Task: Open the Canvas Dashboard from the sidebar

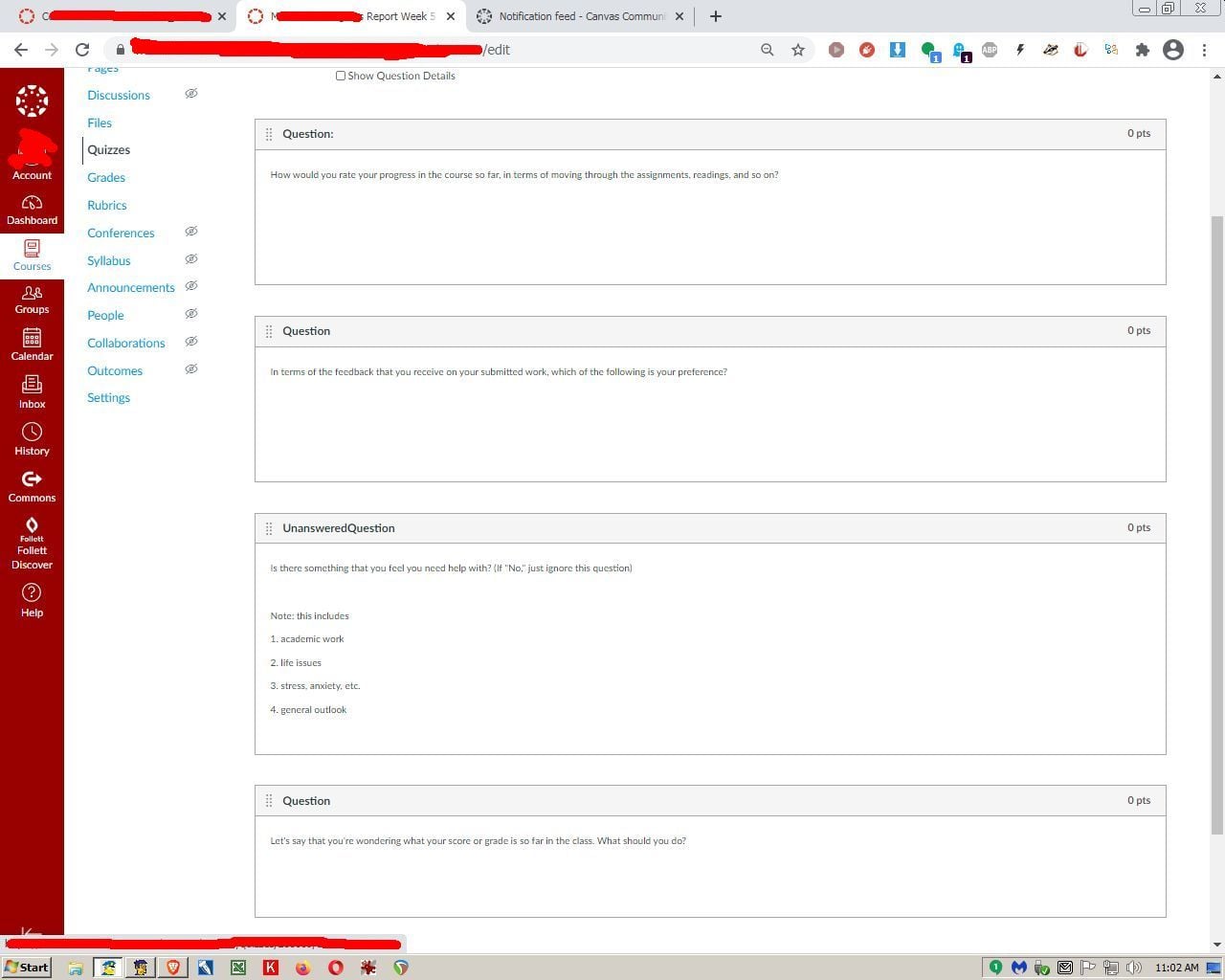Action: tap(32, 207)
